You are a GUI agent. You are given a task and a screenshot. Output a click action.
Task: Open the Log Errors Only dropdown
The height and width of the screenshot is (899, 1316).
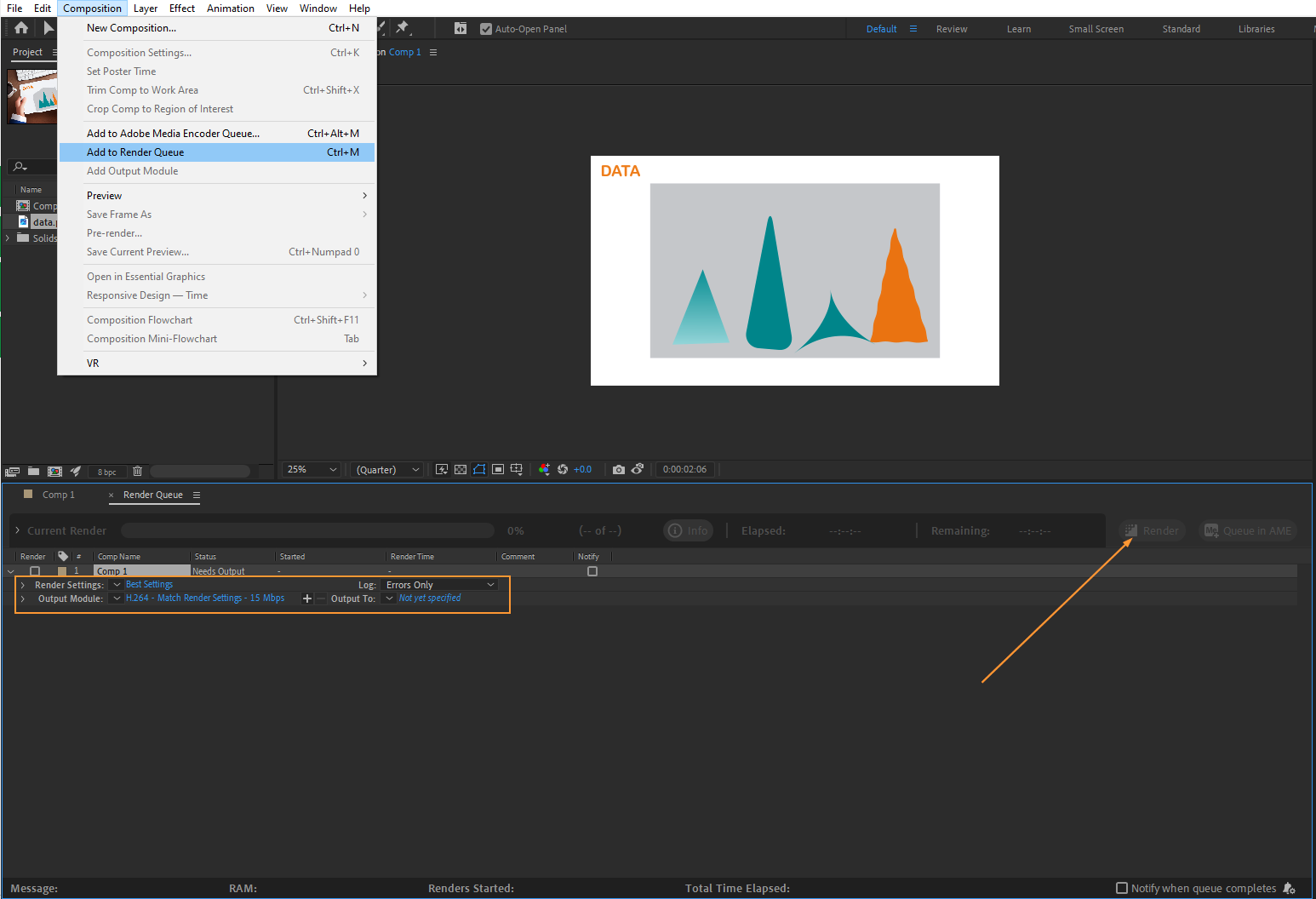tap(440, 585)
